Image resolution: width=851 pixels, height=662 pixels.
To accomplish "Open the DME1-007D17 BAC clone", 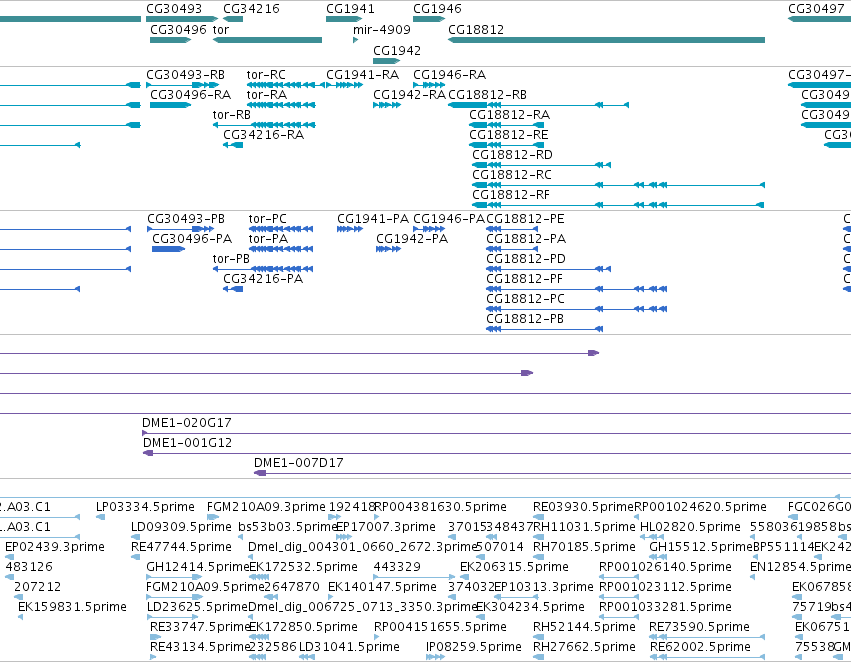I will [552, 474].
